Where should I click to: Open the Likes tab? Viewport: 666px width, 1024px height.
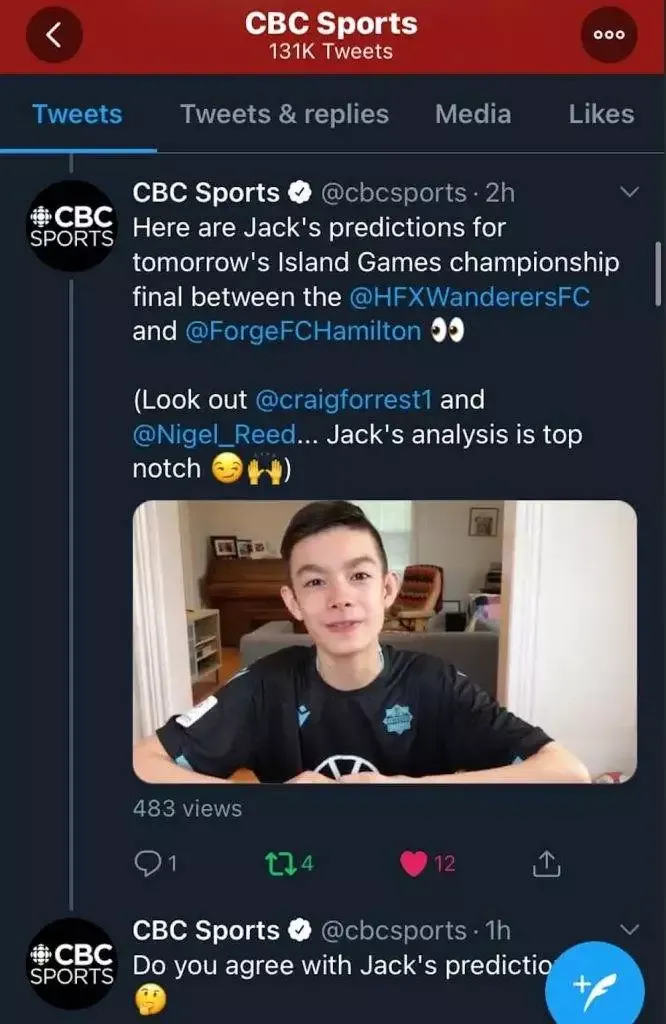pos(601,114)
